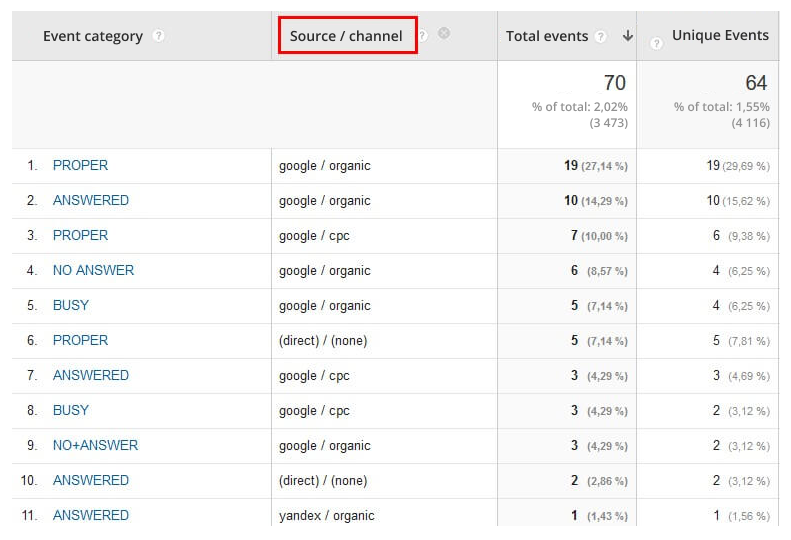
Task: Click help icon beside Unique Events header
Action: click(656, 43)
